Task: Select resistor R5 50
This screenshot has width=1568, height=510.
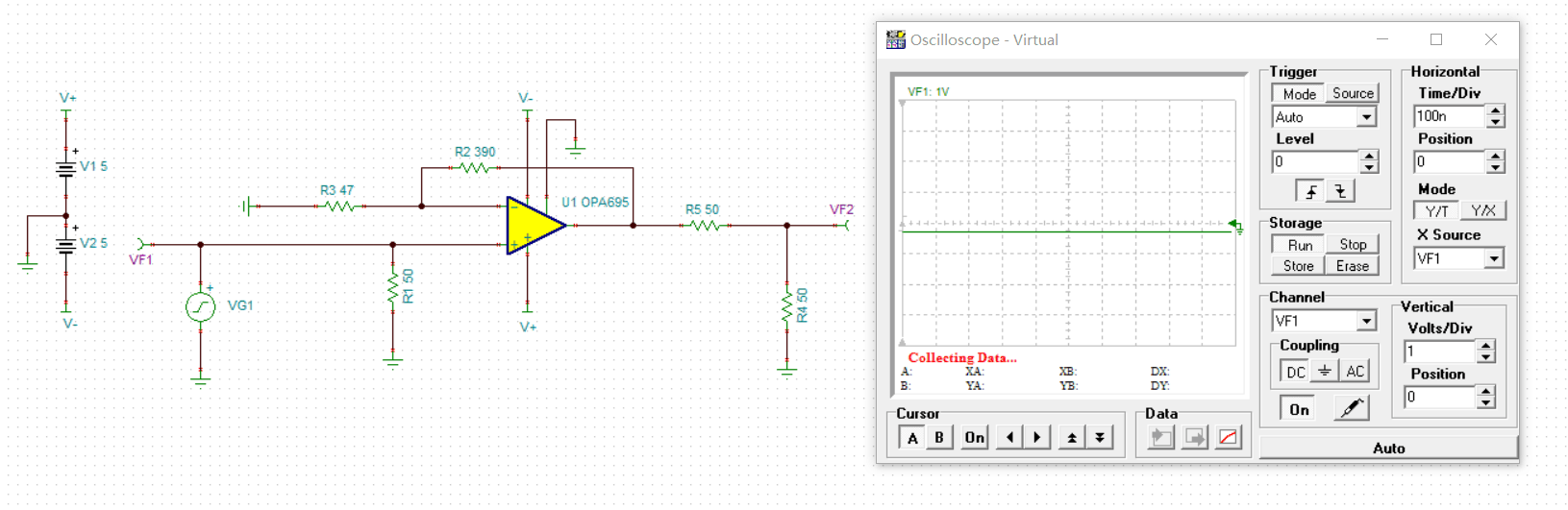Action: click(x=705, y=226)
